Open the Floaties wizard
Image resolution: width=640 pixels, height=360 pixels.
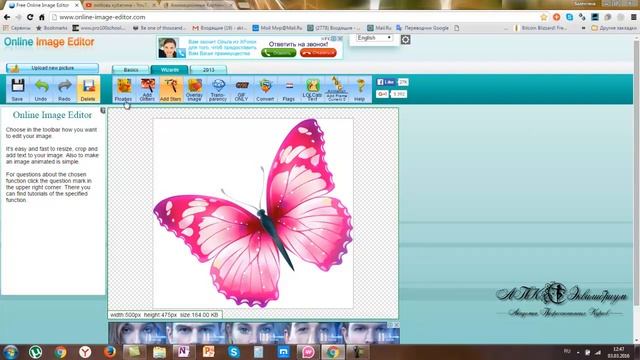123,89
